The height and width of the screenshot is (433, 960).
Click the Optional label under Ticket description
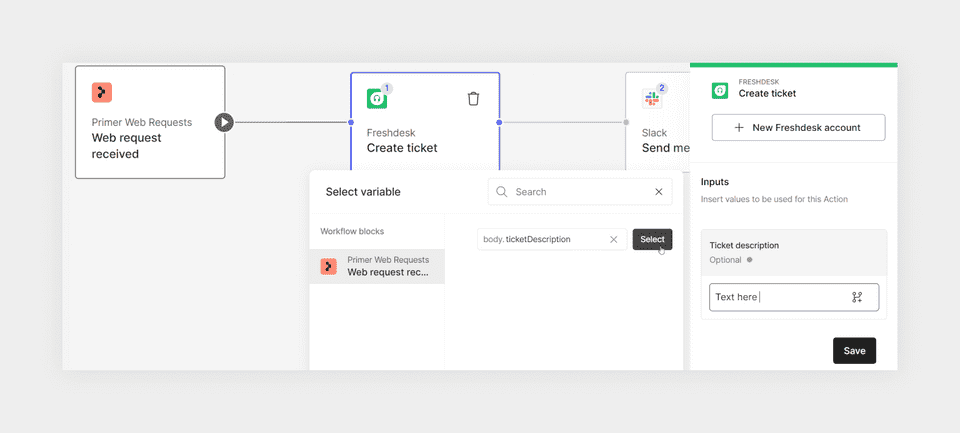pyautogui.click(x=726, y=260)
